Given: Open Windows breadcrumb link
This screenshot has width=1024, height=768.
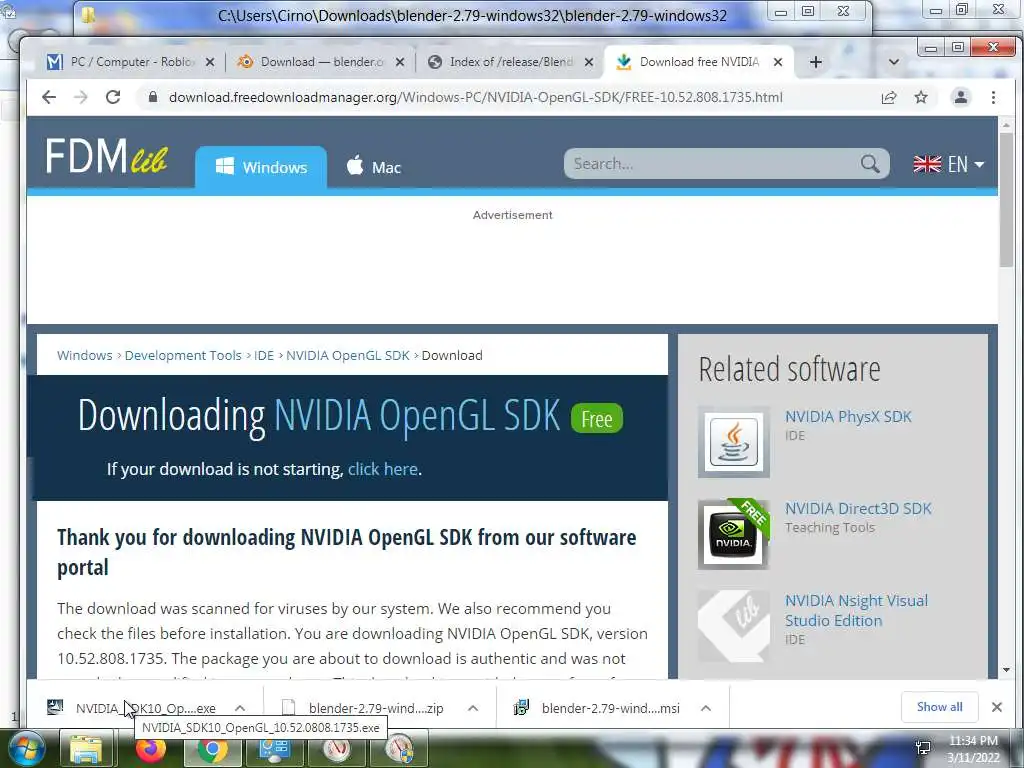Looking at the screenshot, I should click(85, 355).
